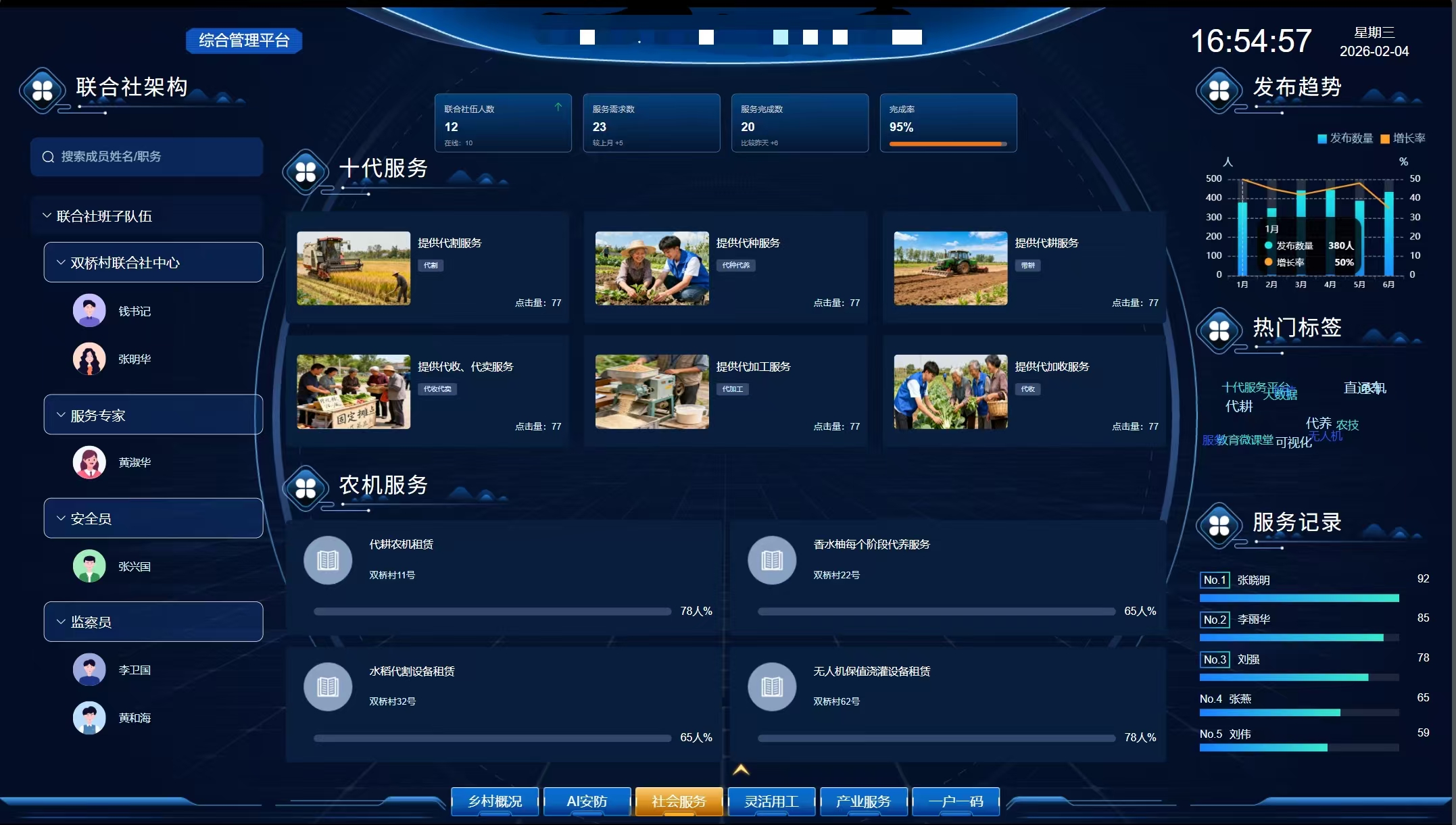Switch to the 产业服务 tab

(863, 801)
